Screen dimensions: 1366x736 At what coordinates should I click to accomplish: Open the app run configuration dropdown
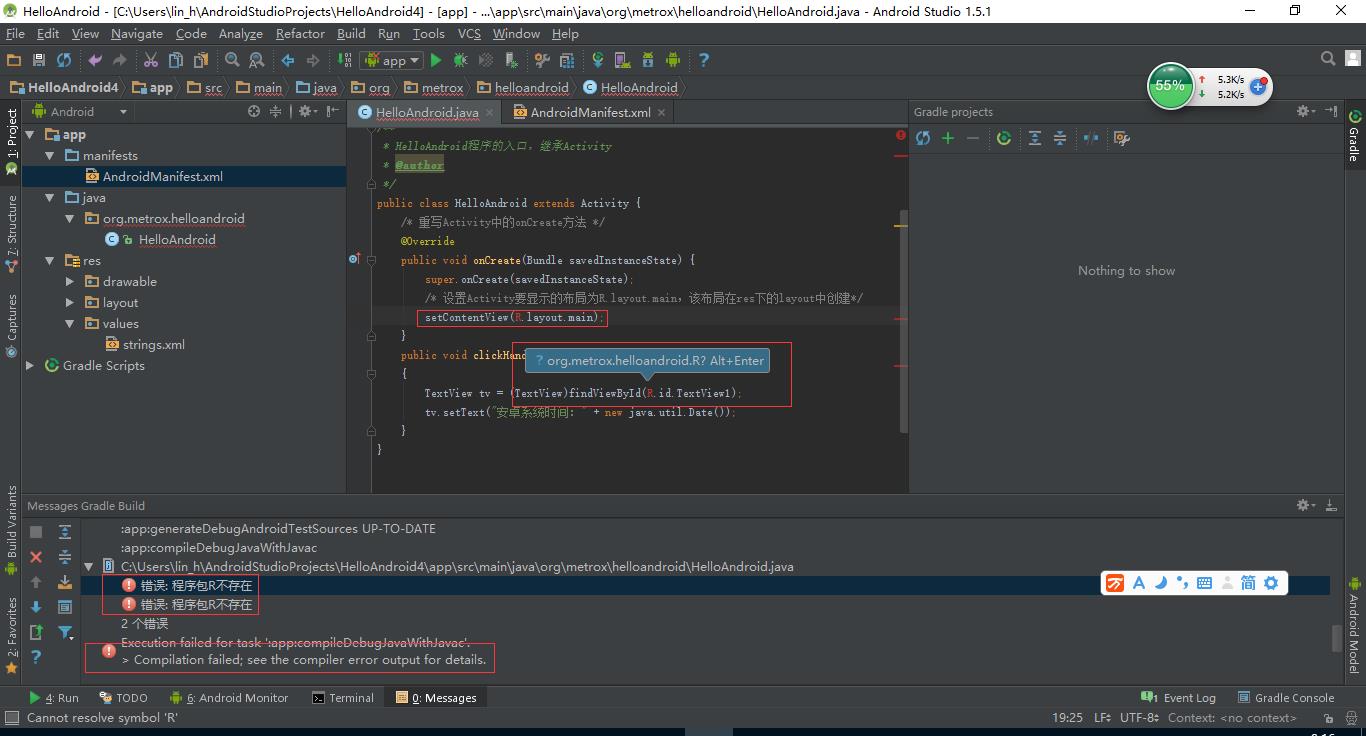point(391,60)
